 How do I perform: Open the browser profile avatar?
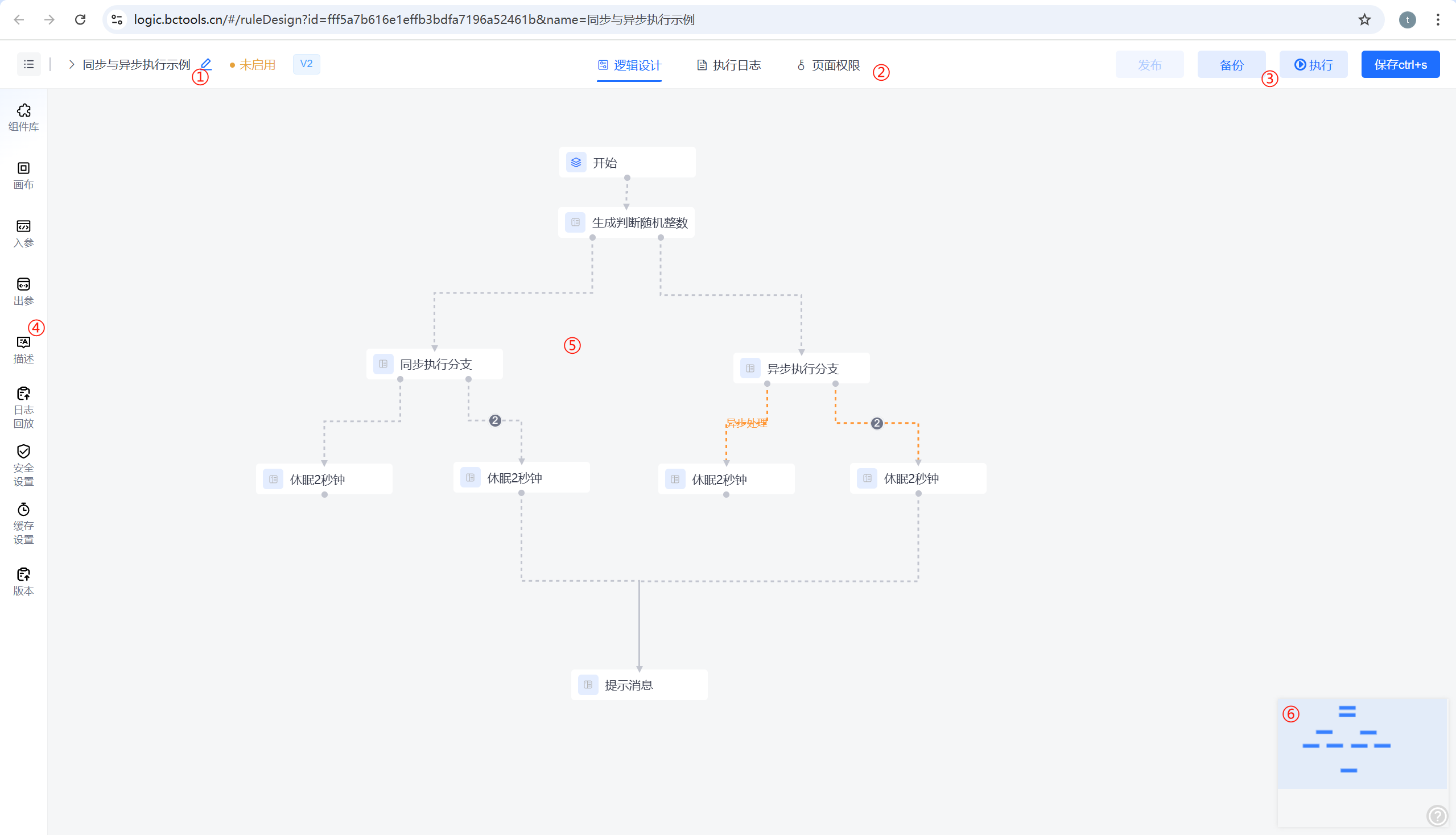point(1407,19)
